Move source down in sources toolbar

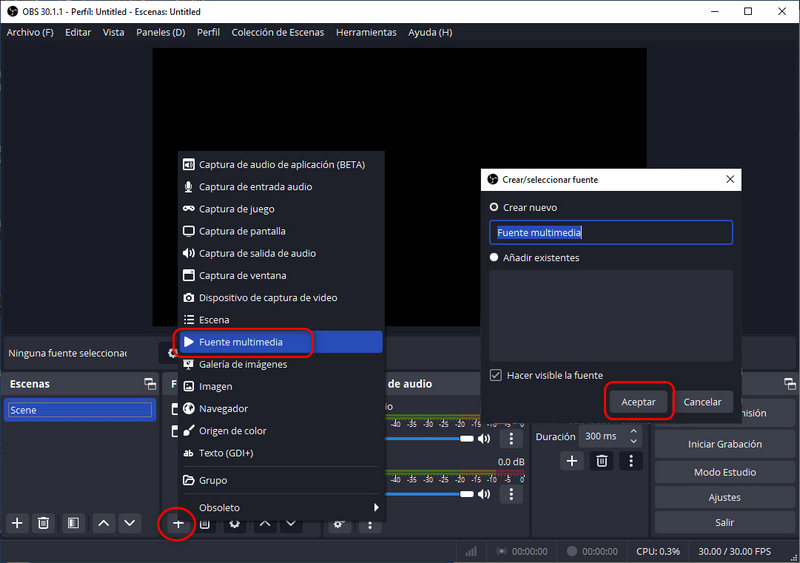coord(291,524)
